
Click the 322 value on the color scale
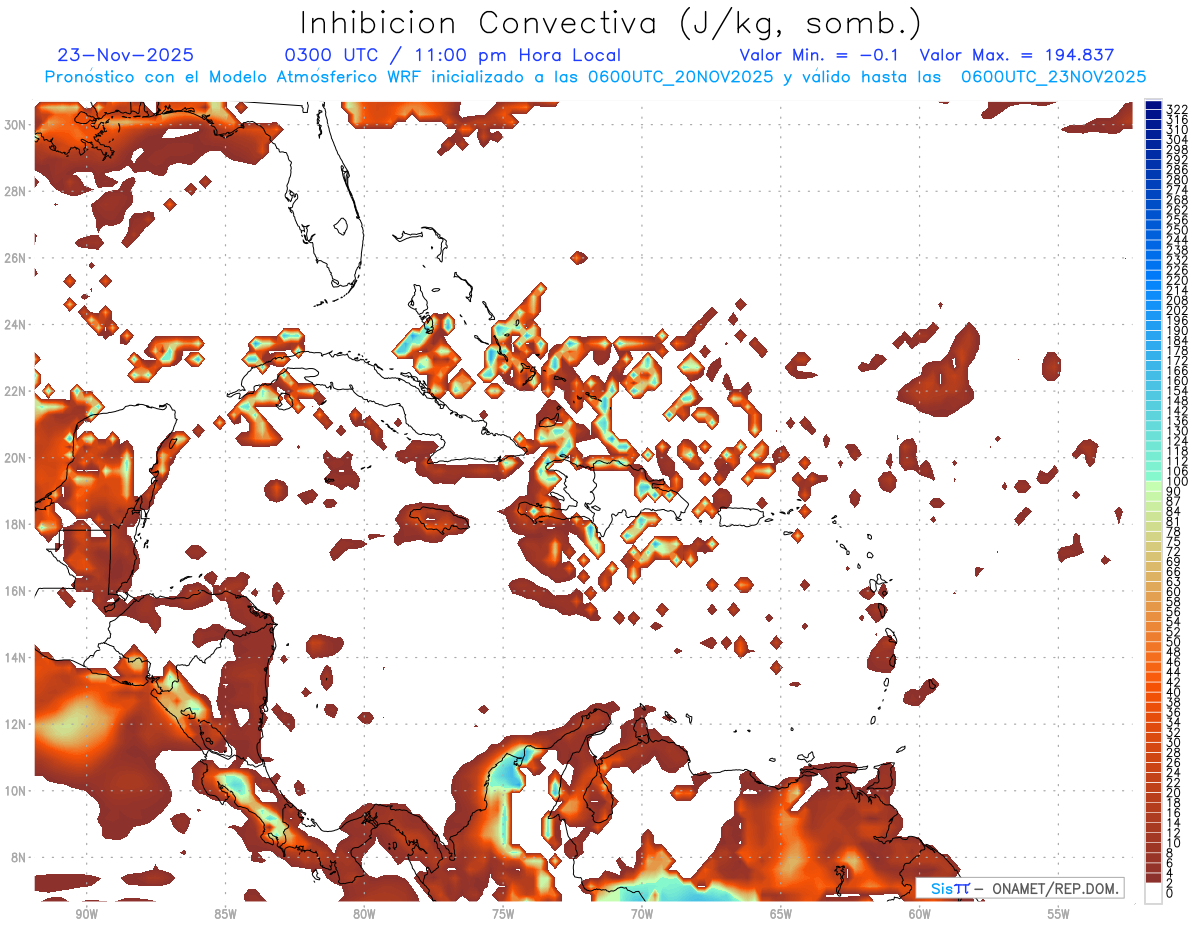click(x=1177, y=109)
